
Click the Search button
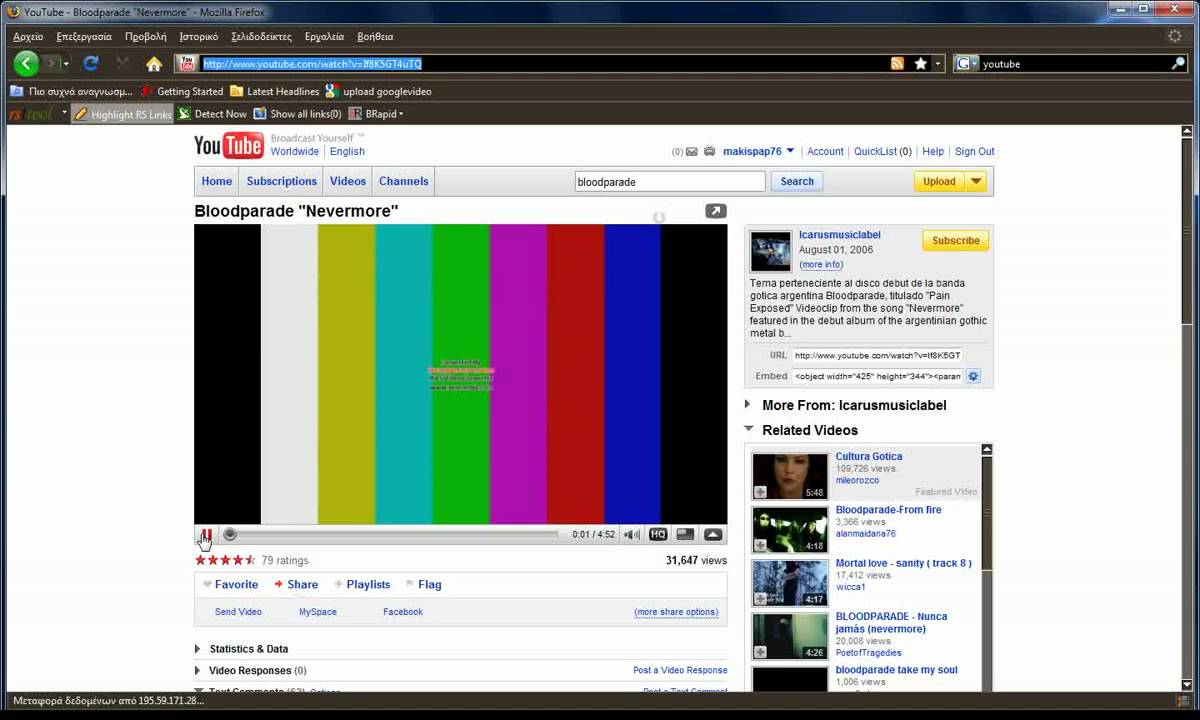click(x=797, y=181)
